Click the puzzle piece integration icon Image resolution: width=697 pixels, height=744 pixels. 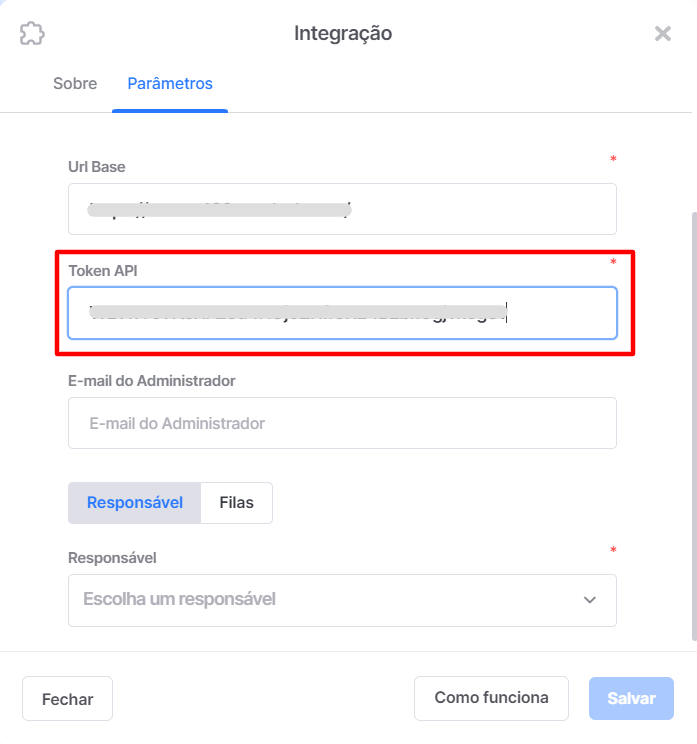(32, 33)
